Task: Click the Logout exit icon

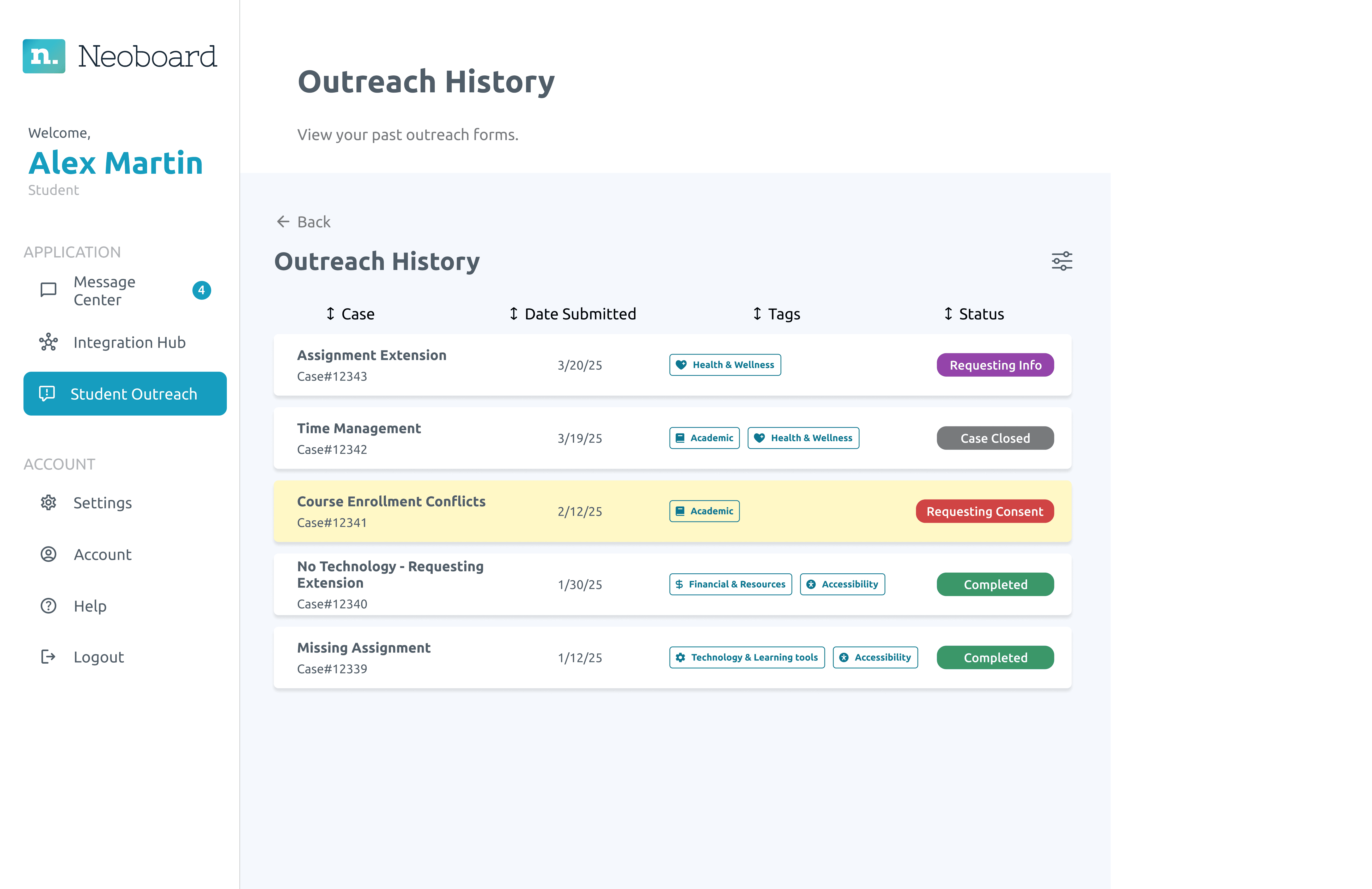Action: [48, 657]
